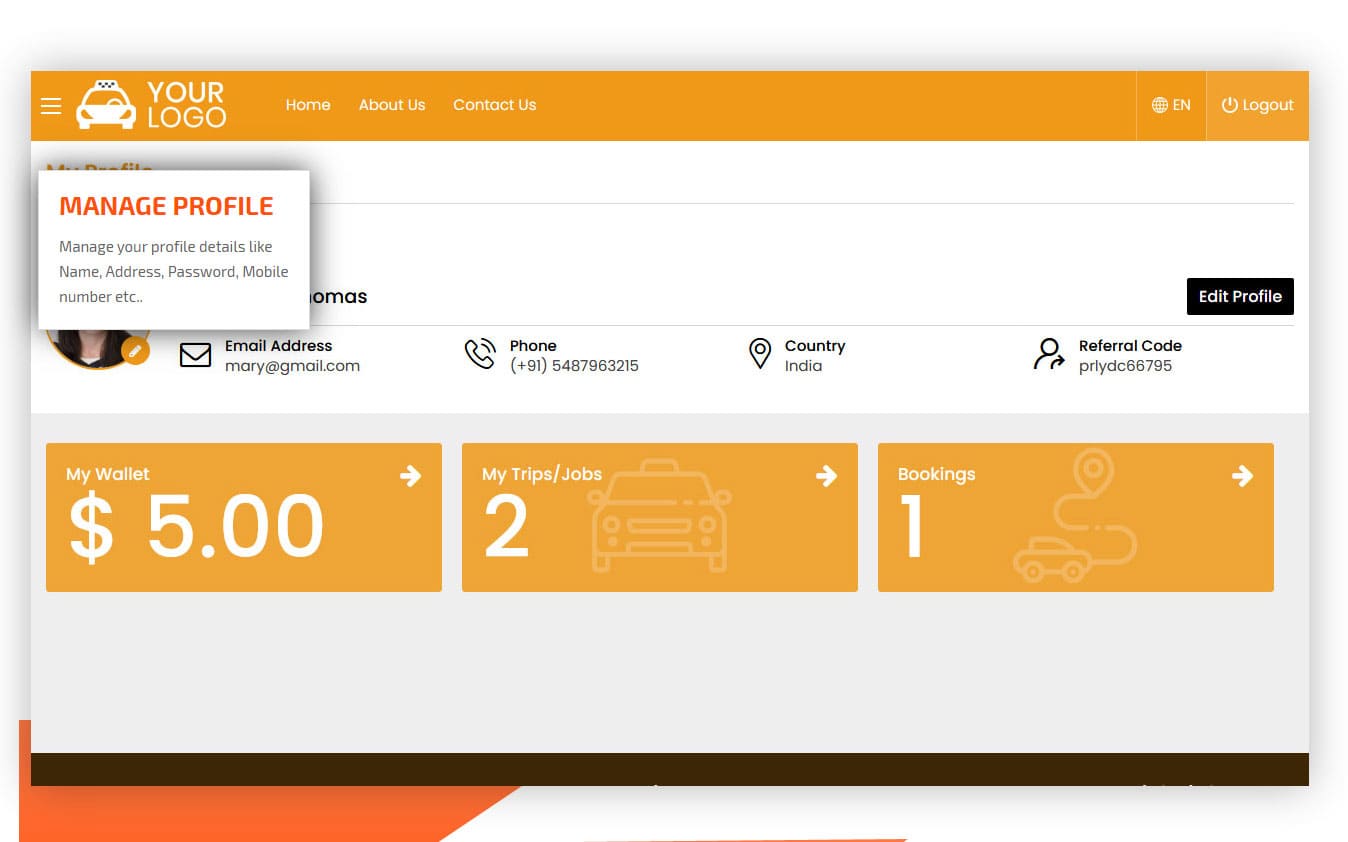Click the phone handset icon

pyautogui.click(x=480, y=354)
